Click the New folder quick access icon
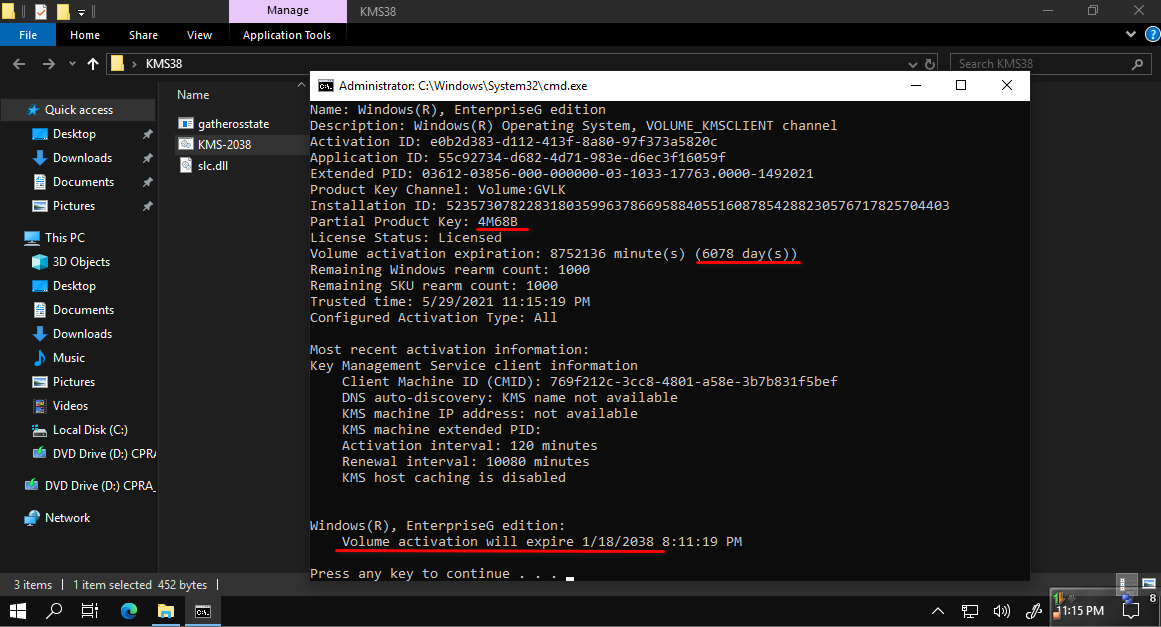Screen dimensions: 1161x627 [x=63, y=11]
